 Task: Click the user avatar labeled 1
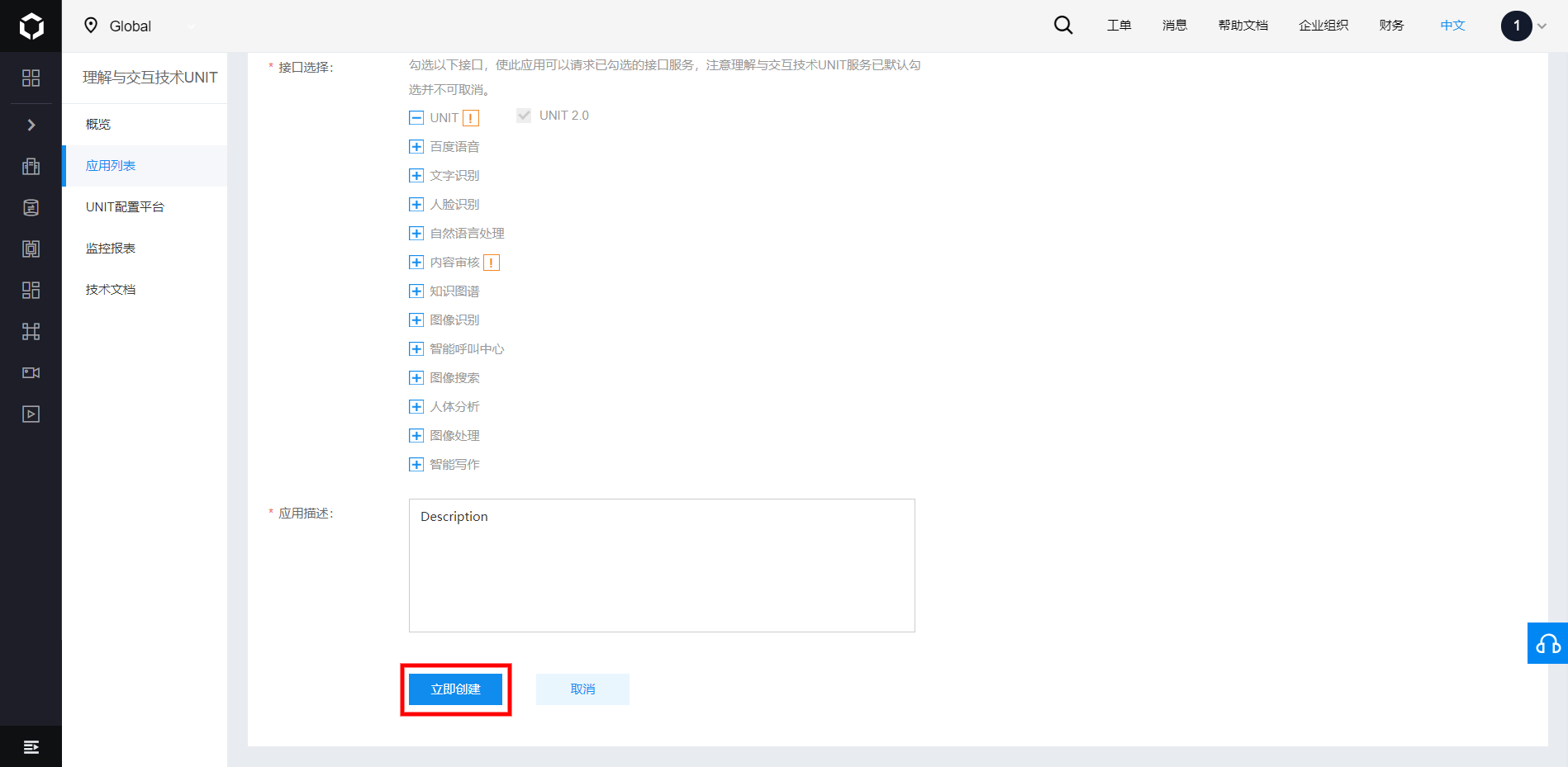click(x=1516, y=26)
